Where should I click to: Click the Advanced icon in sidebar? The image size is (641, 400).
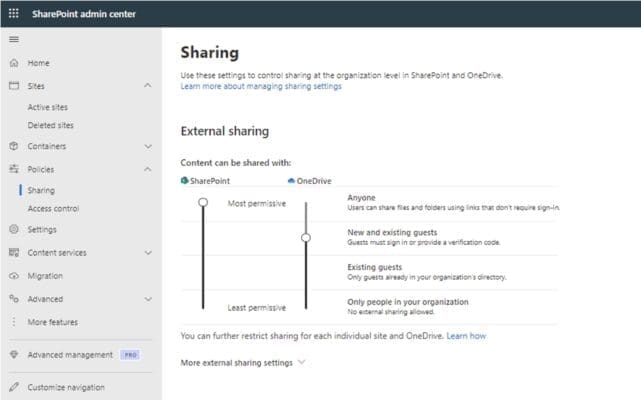pos(14,299)
